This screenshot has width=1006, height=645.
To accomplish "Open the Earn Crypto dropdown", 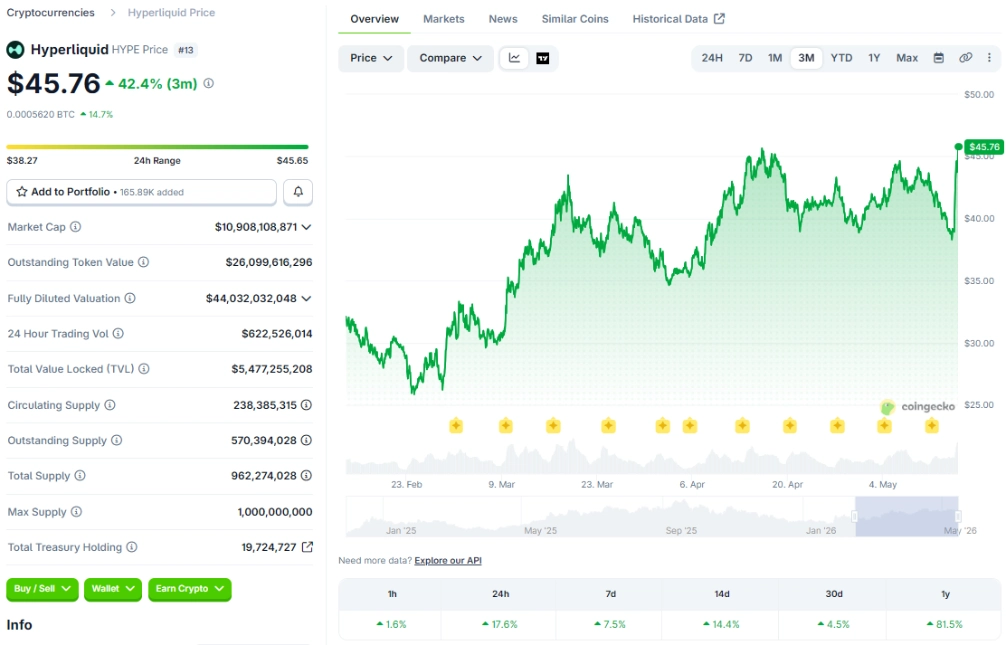I will 190,589.
